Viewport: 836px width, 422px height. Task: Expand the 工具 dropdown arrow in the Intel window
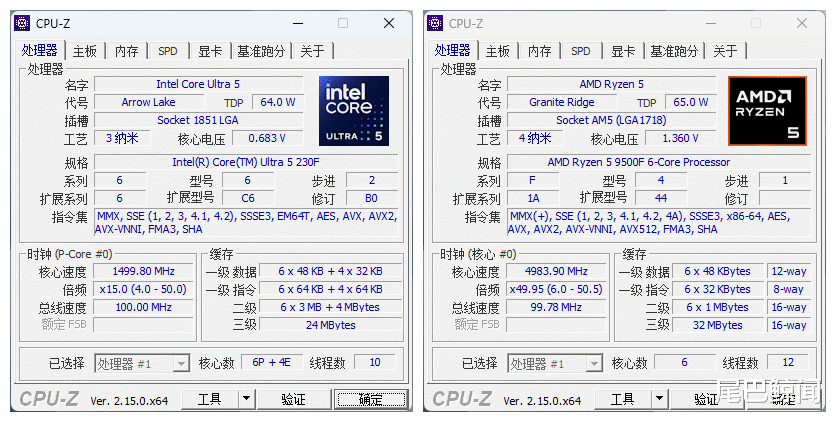[246, 399]
